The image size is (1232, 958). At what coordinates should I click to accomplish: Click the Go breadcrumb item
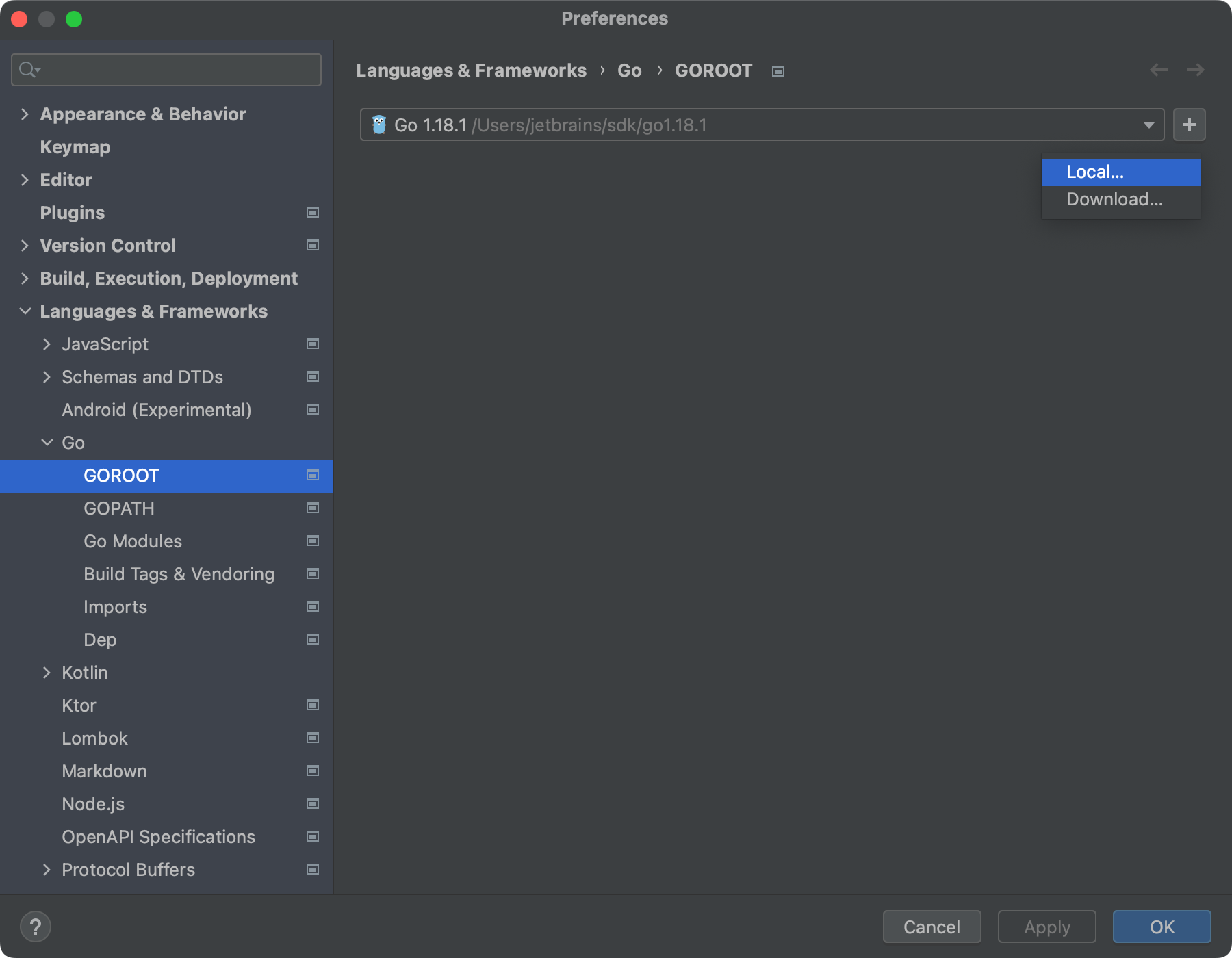click(x=629, y=70)
